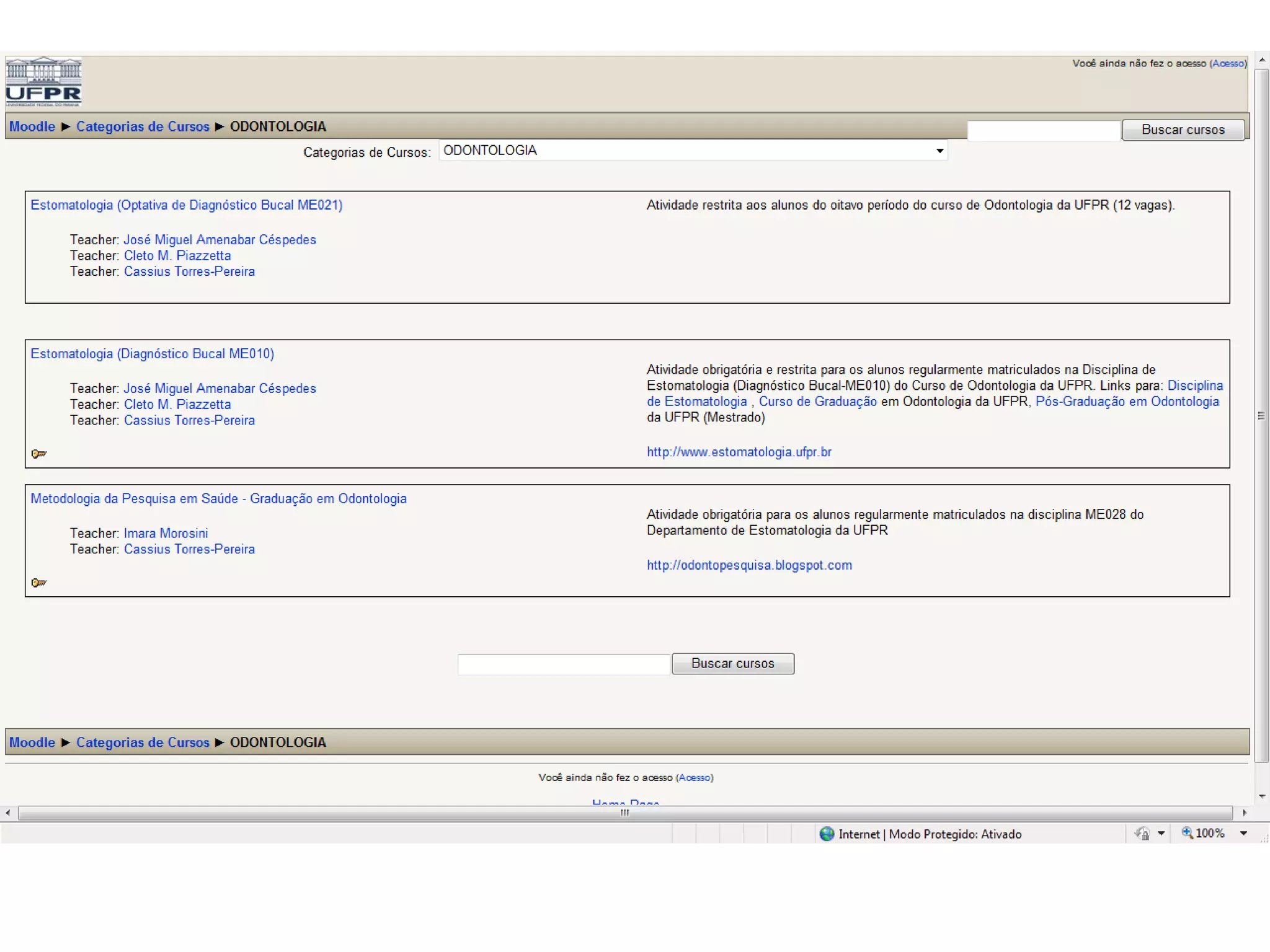Viewport: 1270px width, 952px height.
Task: Click the UFPR logo image
Action: pos(43,82)
